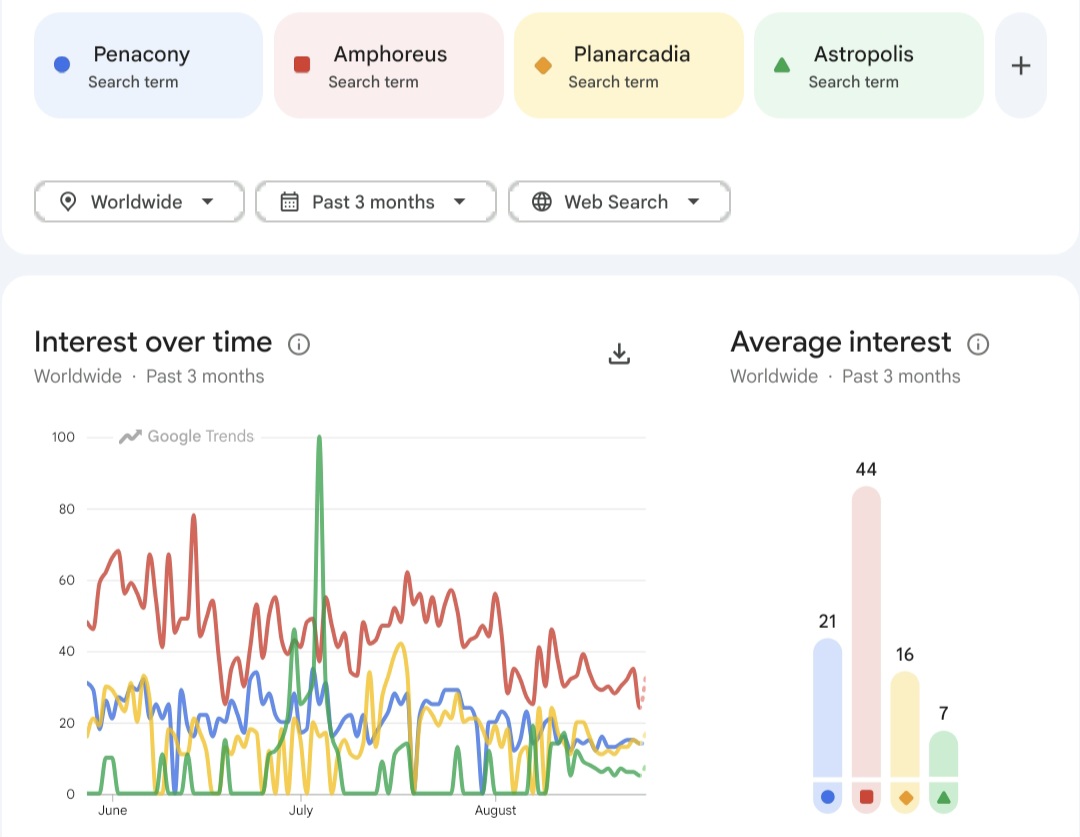Viewport: 1080px width, 837px height.
Task: Select the Amphoreus search term chip
Action: pyautogui.click(x=388, y=65)
